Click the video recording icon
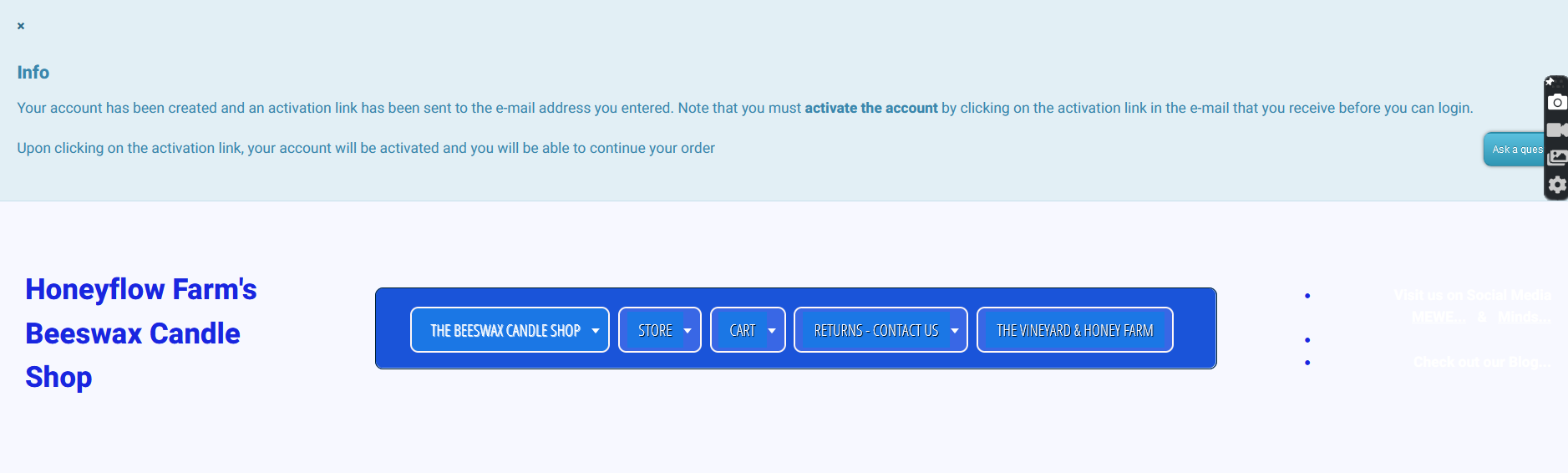This screenshot has width=1568, height=473. pyautogui.click(x=1557, y=130)
